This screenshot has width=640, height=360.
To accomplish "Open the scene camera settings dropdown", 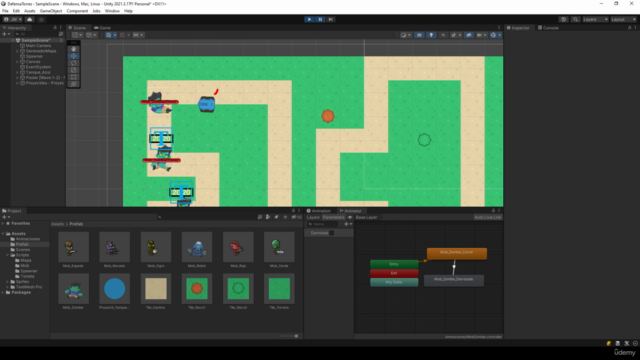I will click(481, 35).
